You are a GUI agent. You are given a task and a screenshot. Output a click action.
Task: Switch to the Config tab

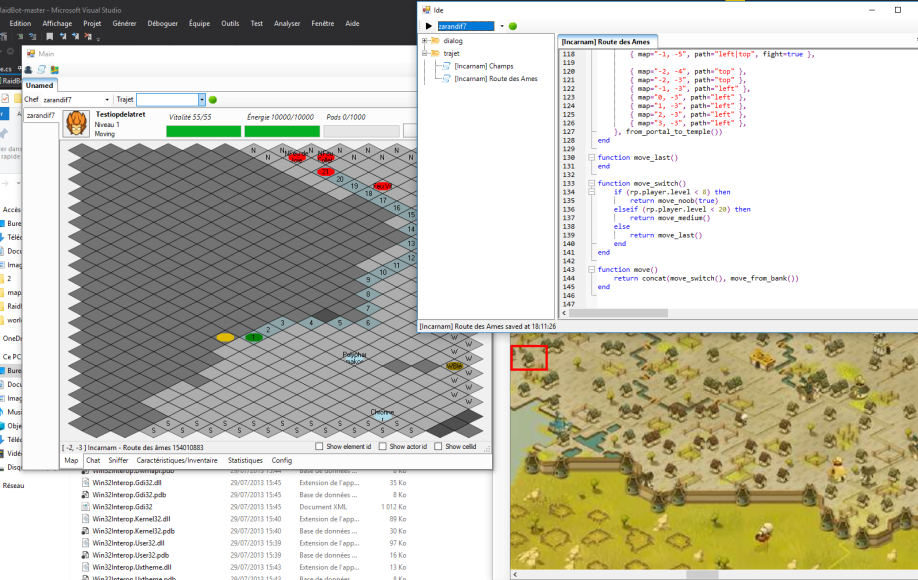click(282, 461)
